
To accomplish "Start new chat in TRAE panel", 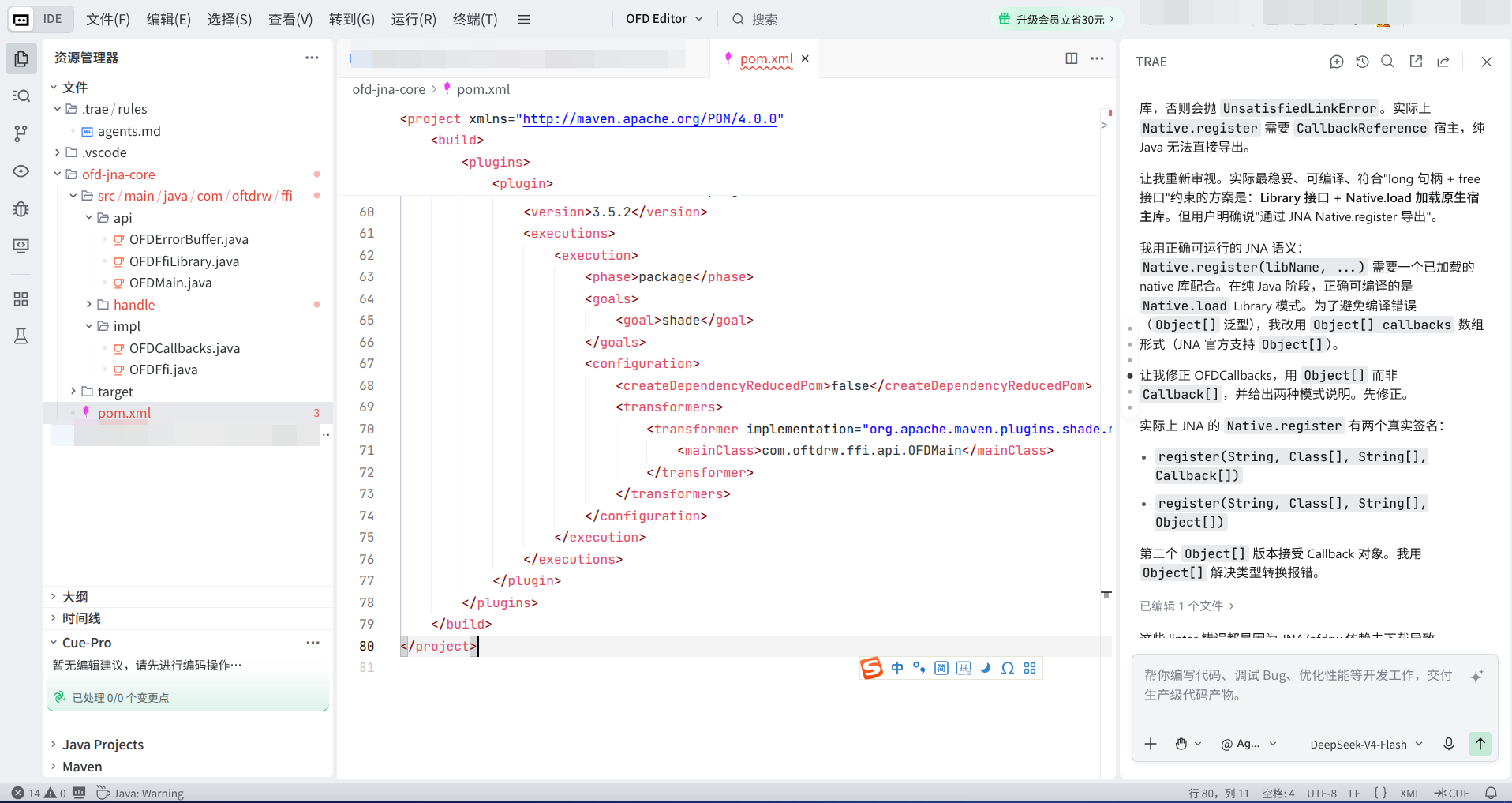I will 1336,62.
